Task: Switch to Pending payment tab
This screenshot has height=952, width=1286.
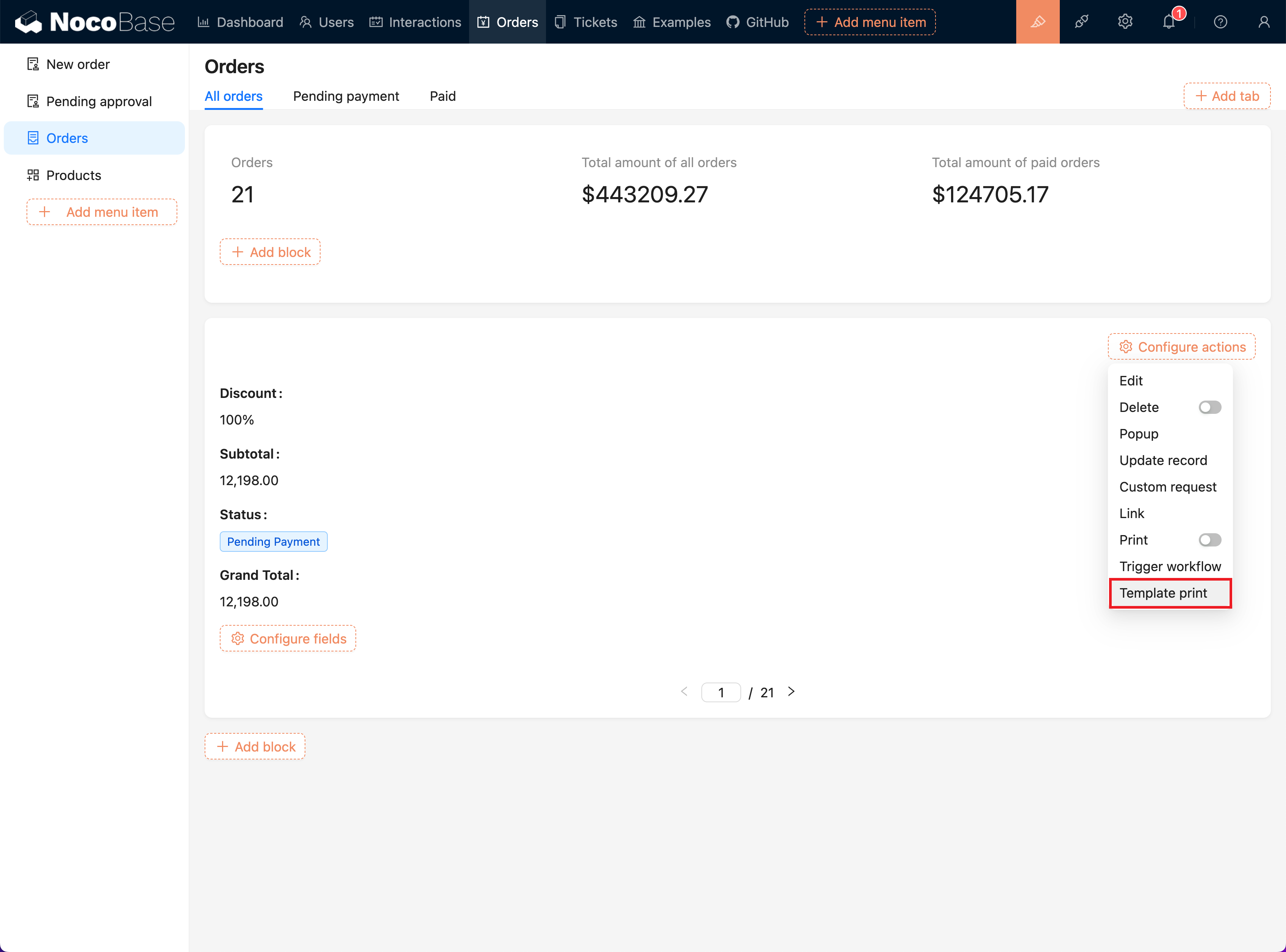Action: [346, 96]
